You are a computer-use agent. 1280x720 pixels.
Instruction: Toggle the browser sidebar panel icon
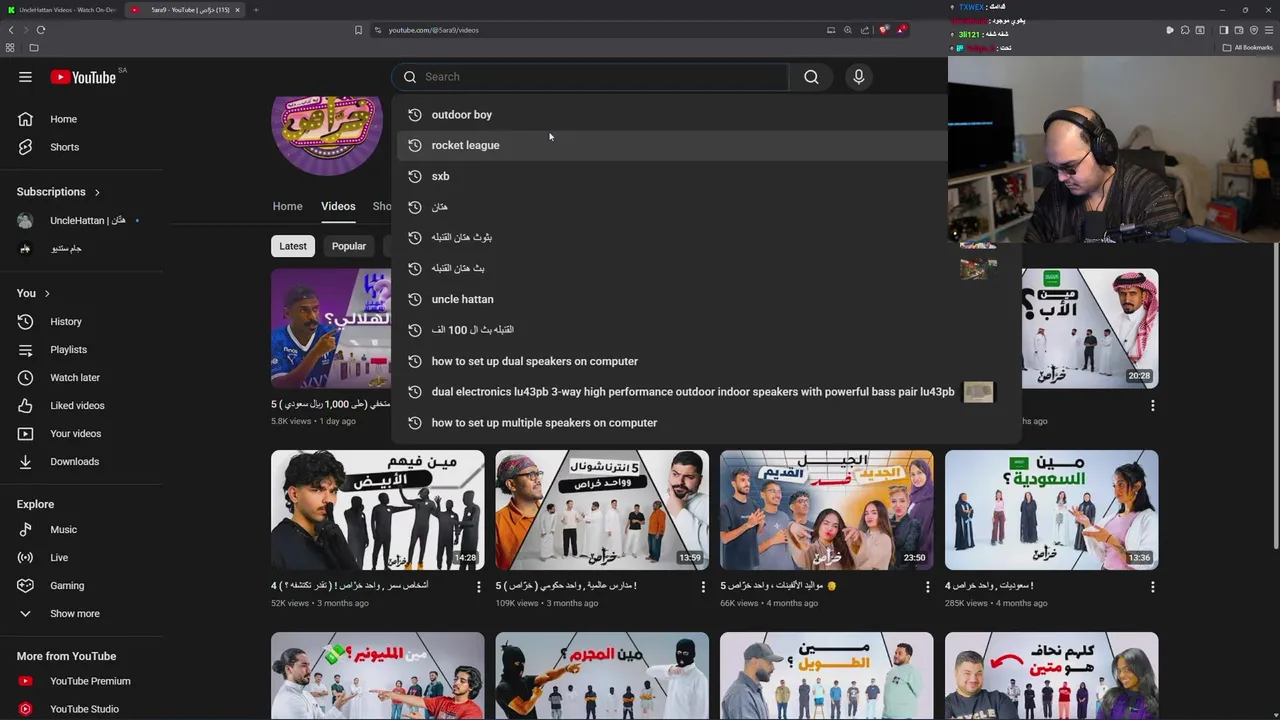[1223, 30]
